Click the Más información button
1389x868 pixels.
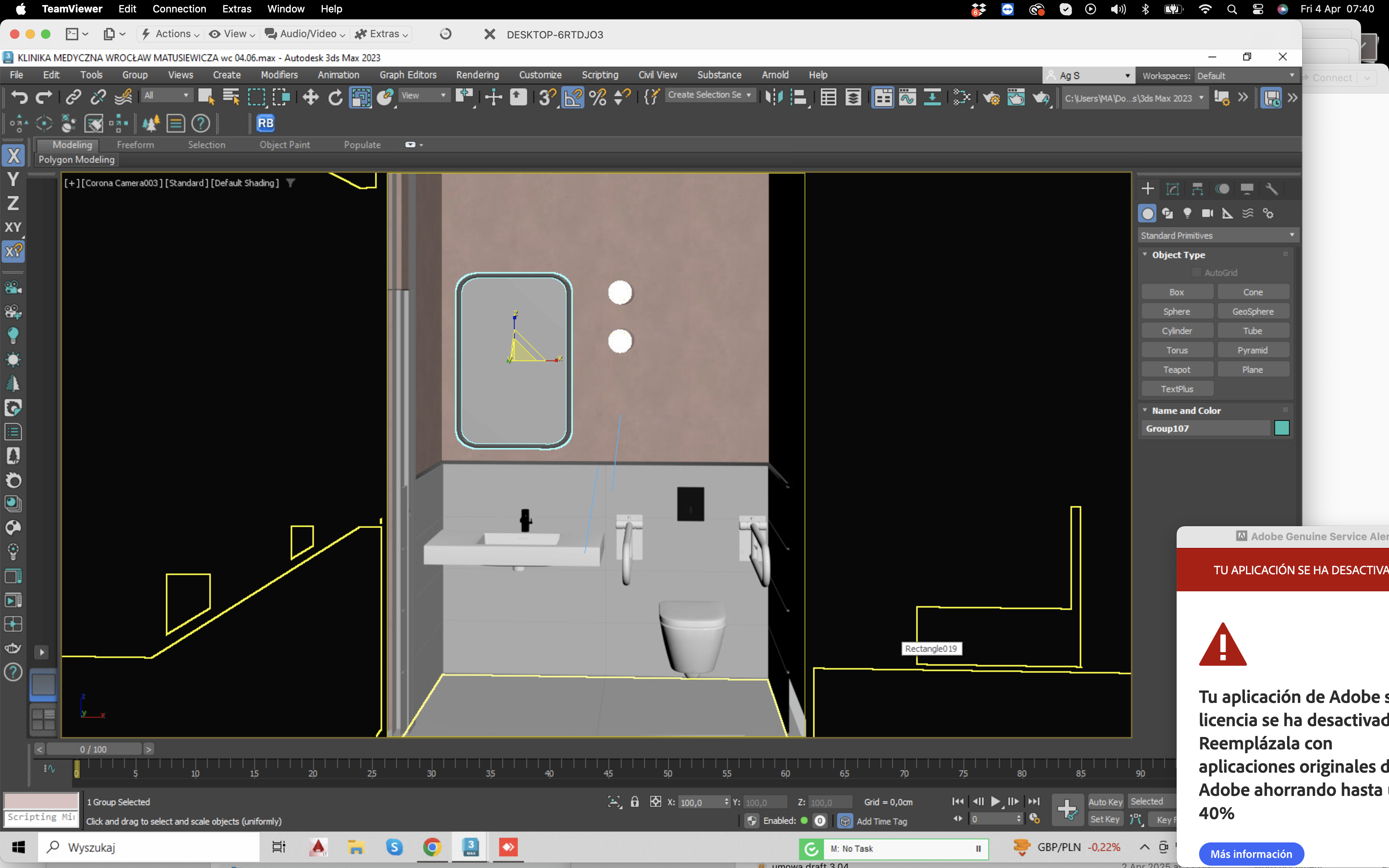coord(1251,854)
